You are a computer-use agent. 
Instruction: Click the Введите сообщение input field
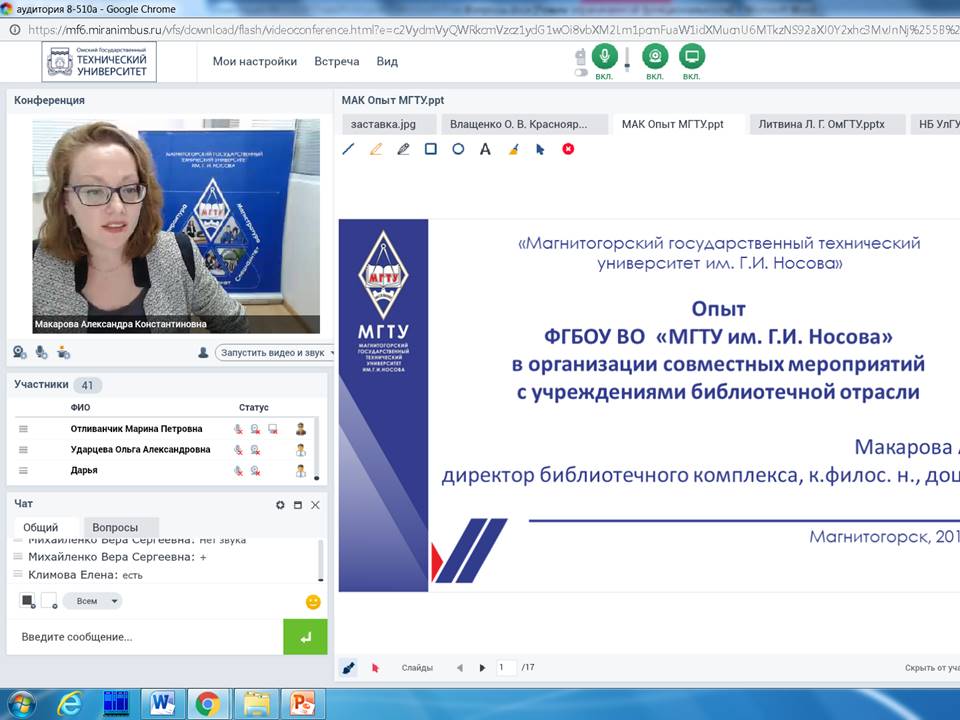pos(145,637)
